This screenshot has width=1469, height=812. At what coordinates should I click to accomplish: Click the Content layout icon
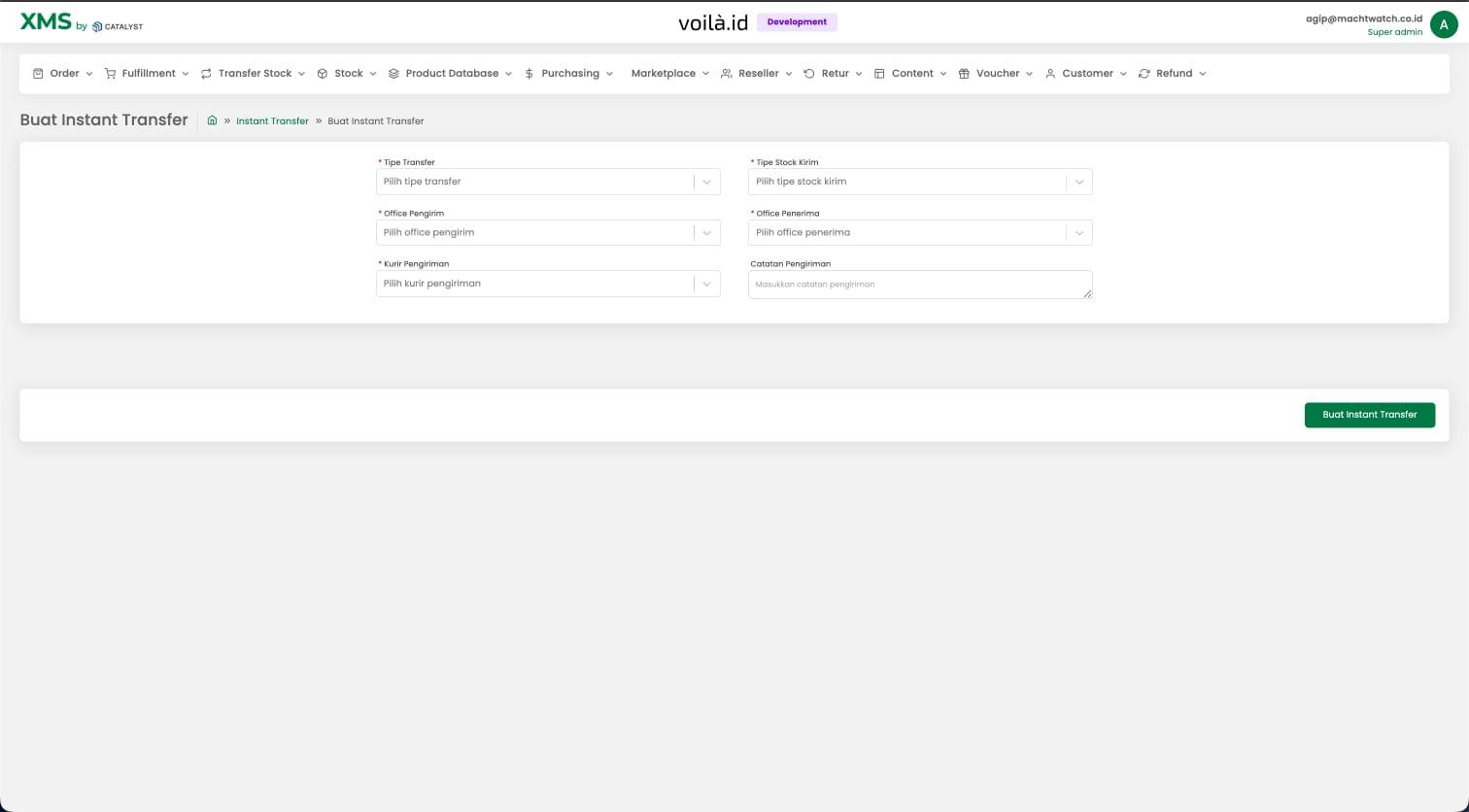click(879, 74)
